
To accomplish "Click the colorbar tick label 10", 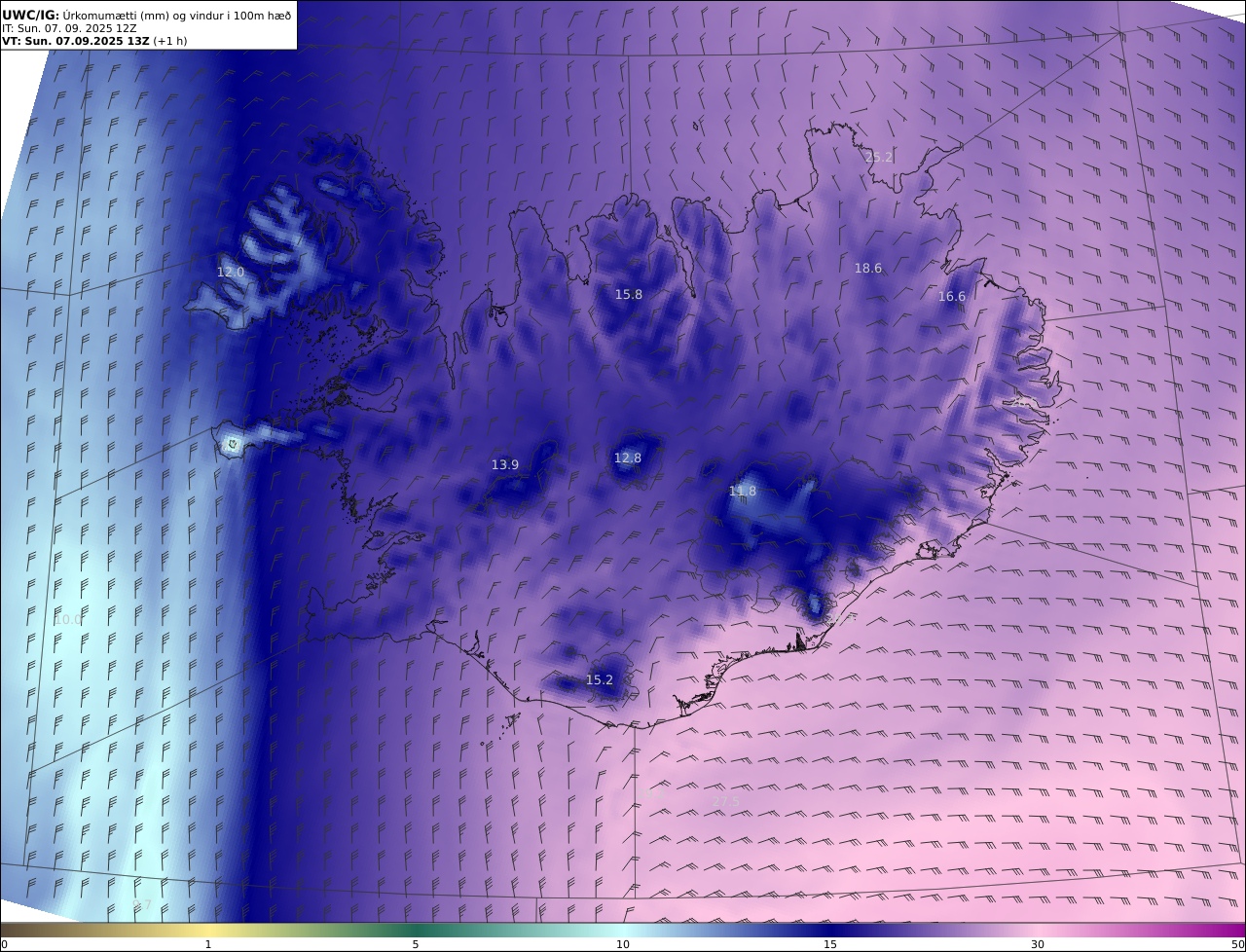I will (x=623, y=944).
